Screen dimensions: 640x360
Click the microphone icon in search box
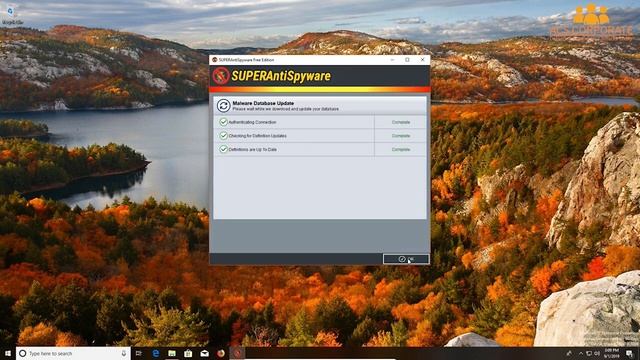tap(124, 353)
